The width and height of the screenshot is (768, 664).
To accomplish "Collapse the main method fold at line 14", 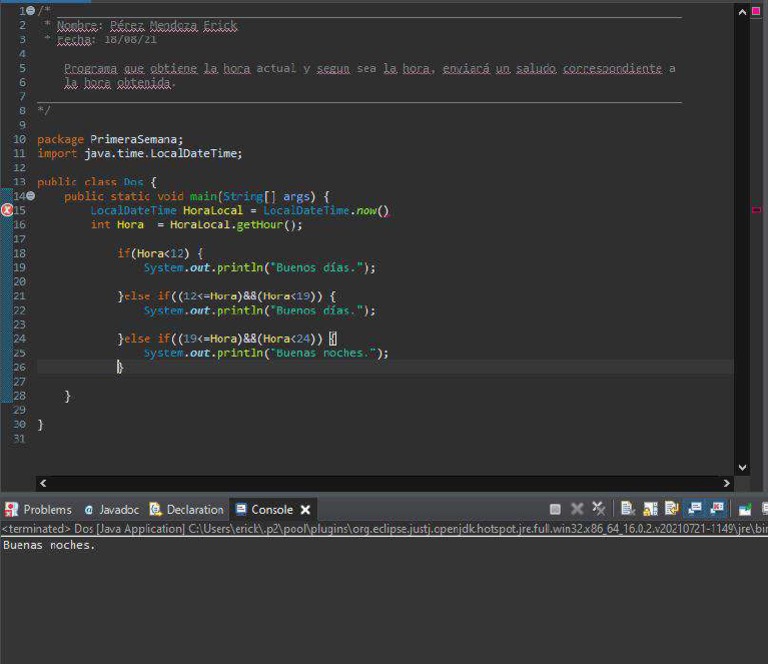I will point(30,196).
